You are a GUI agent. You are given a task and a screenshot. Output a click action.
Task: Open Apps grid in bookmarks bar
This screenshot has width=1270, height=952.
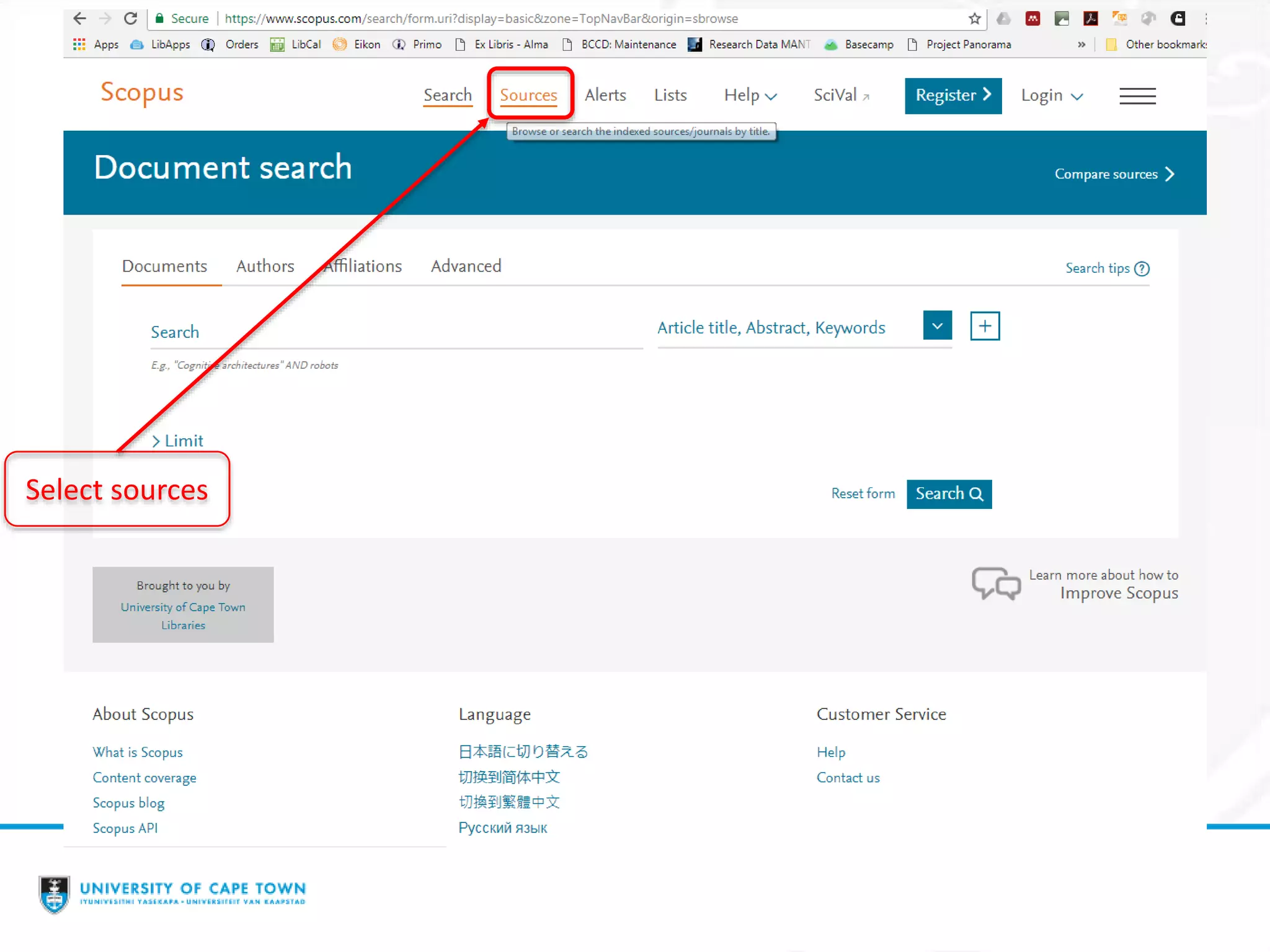pos(79,45)
